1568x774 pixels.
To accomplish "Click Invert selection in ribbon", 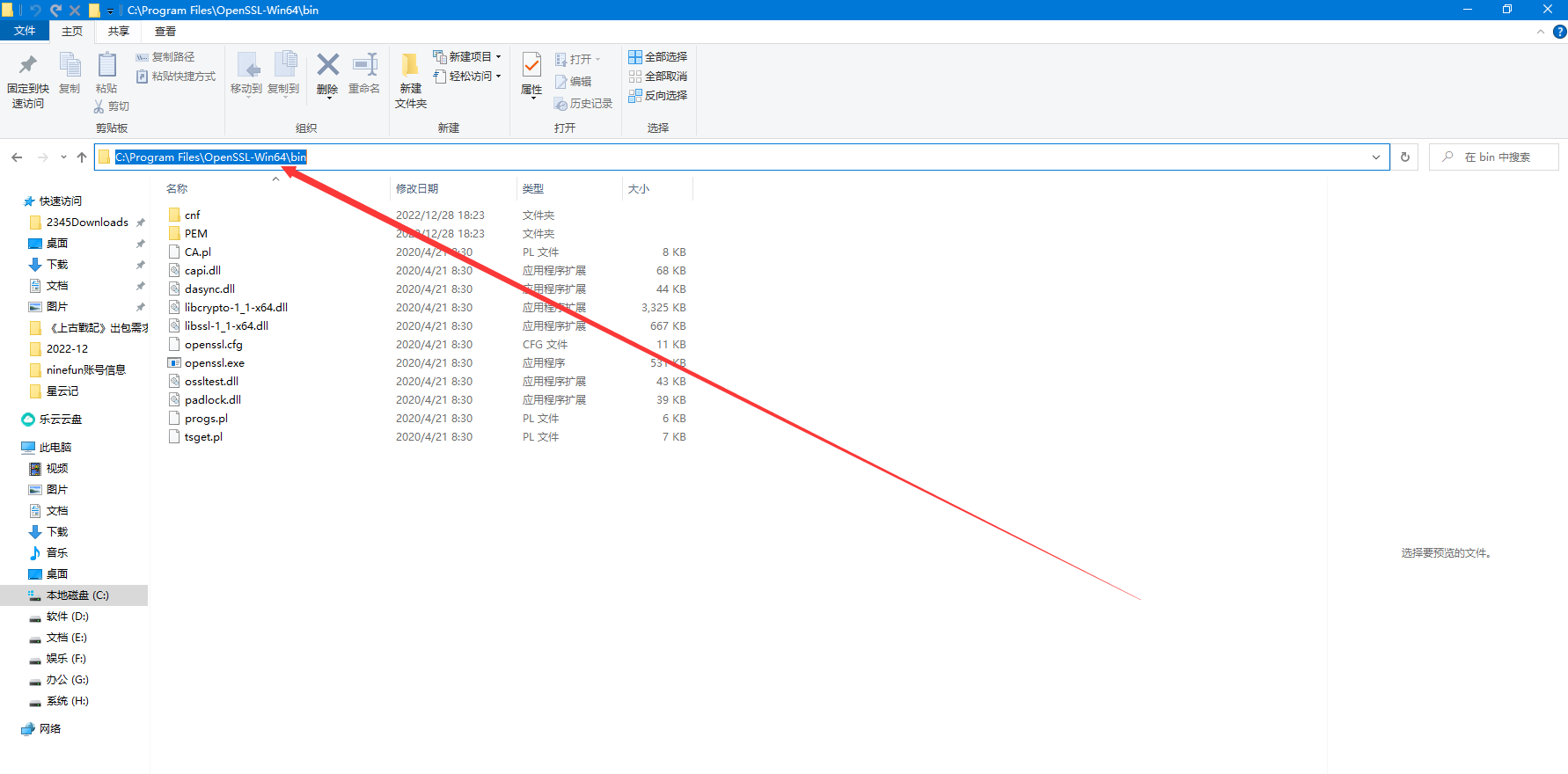I will 658,96.
